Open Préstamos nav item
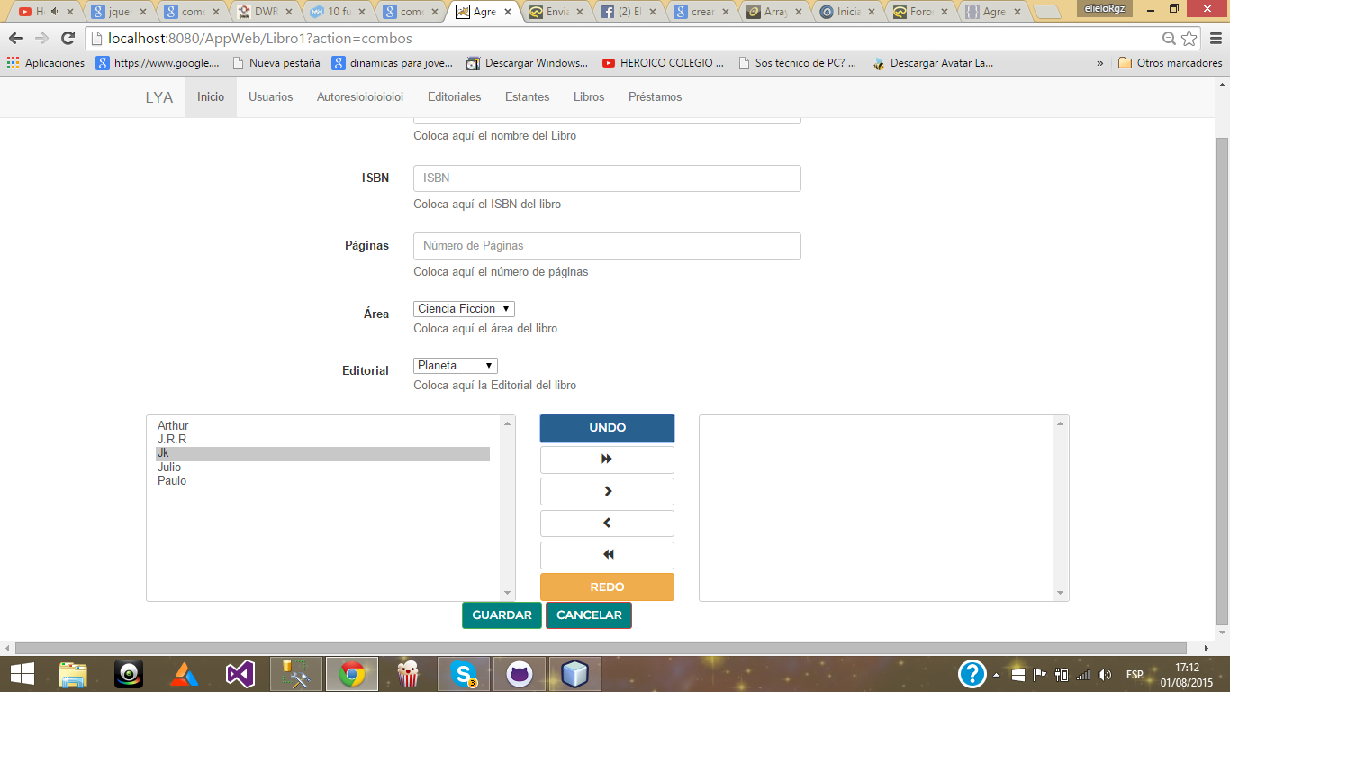Screen dimensions: 1366x768 click(x=655, y=97)
